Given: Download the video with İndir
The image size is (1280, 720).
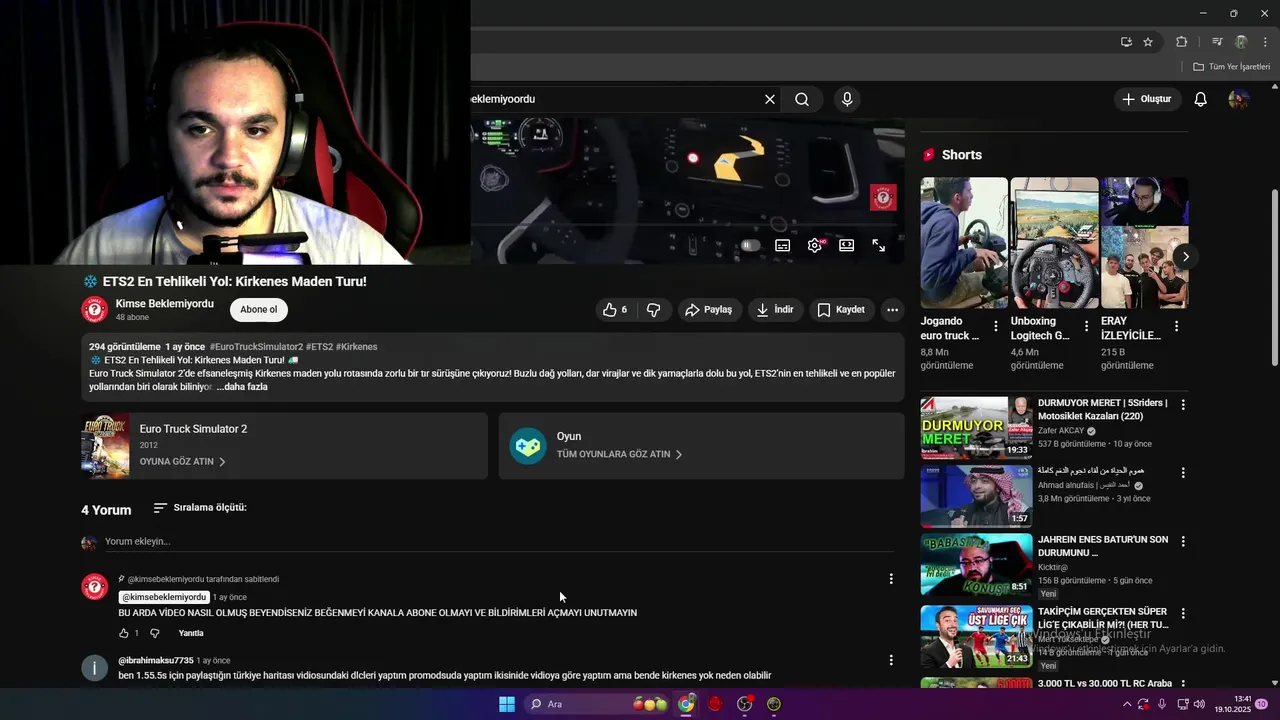Looking at the screenshot, I should [x=775, y=310].
